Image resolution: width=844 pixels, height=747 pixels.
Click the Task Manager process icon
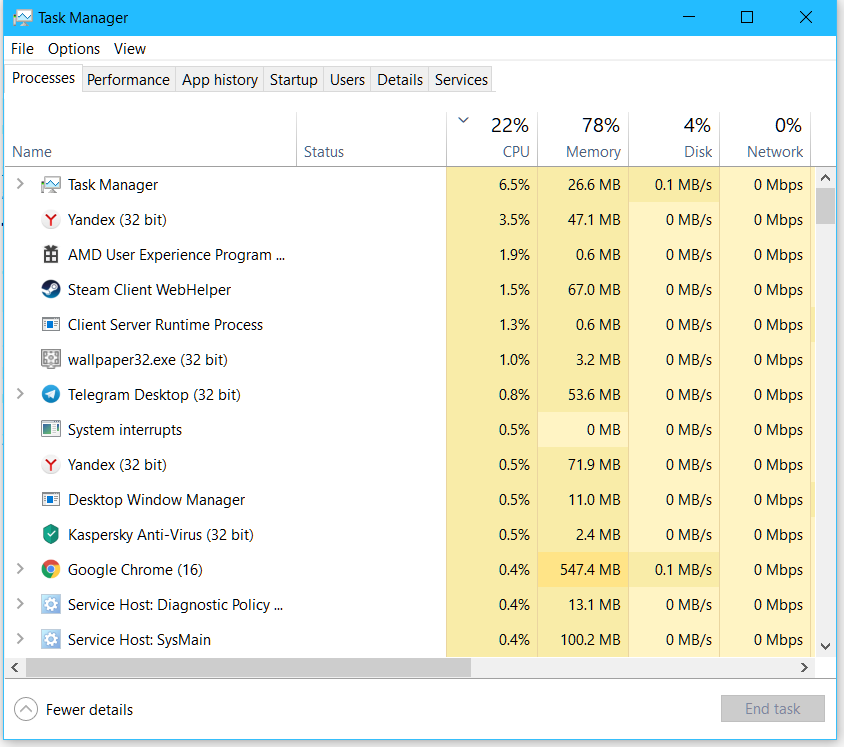point(51,185)
